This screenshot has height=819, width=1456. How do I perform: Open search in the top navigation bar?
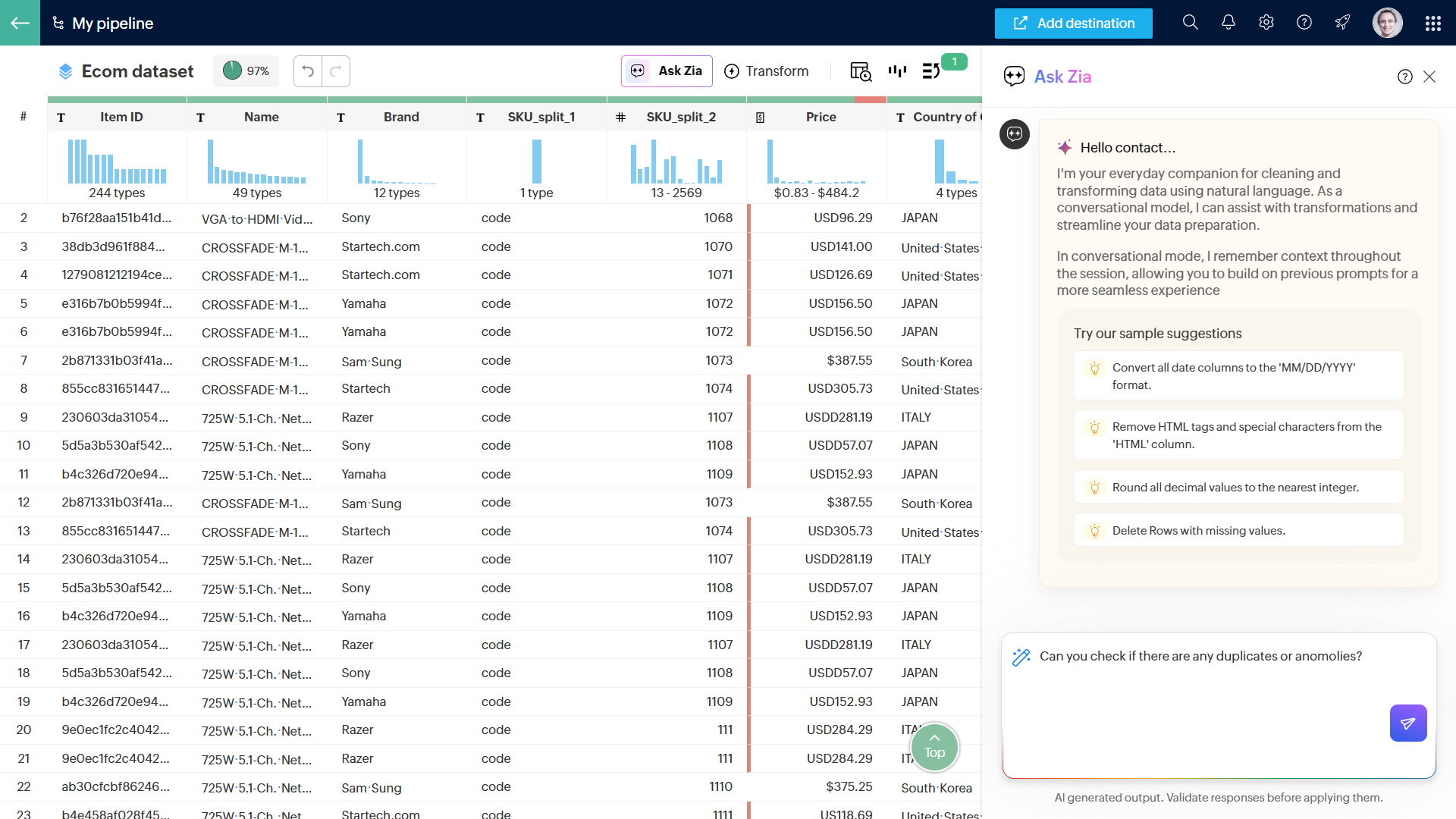1190,23
